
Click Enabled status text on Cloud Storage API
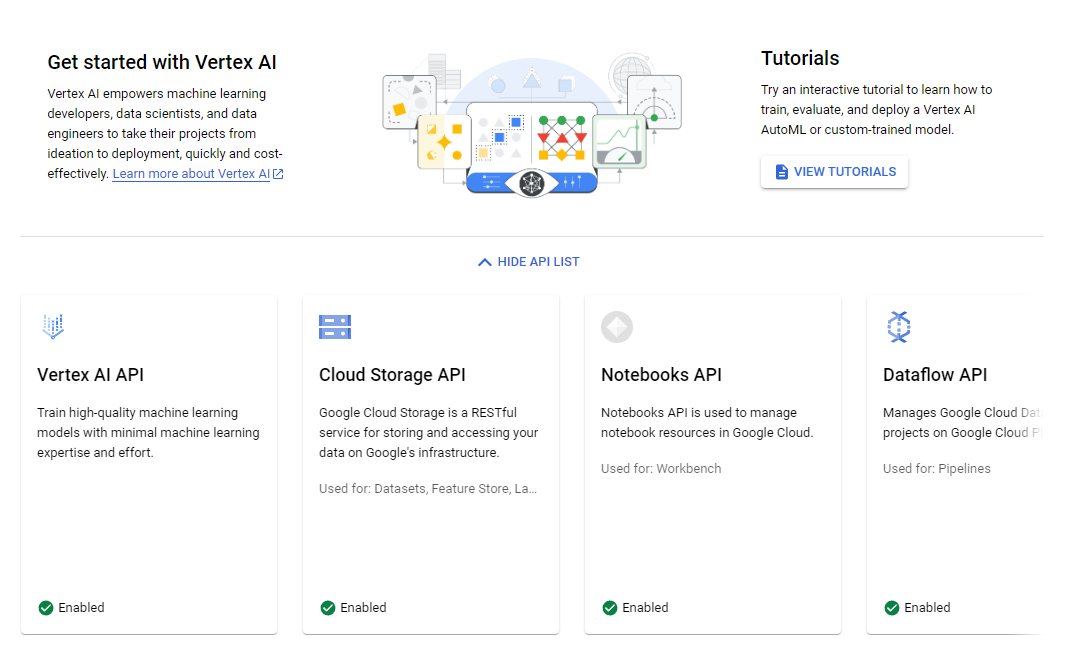363,608
